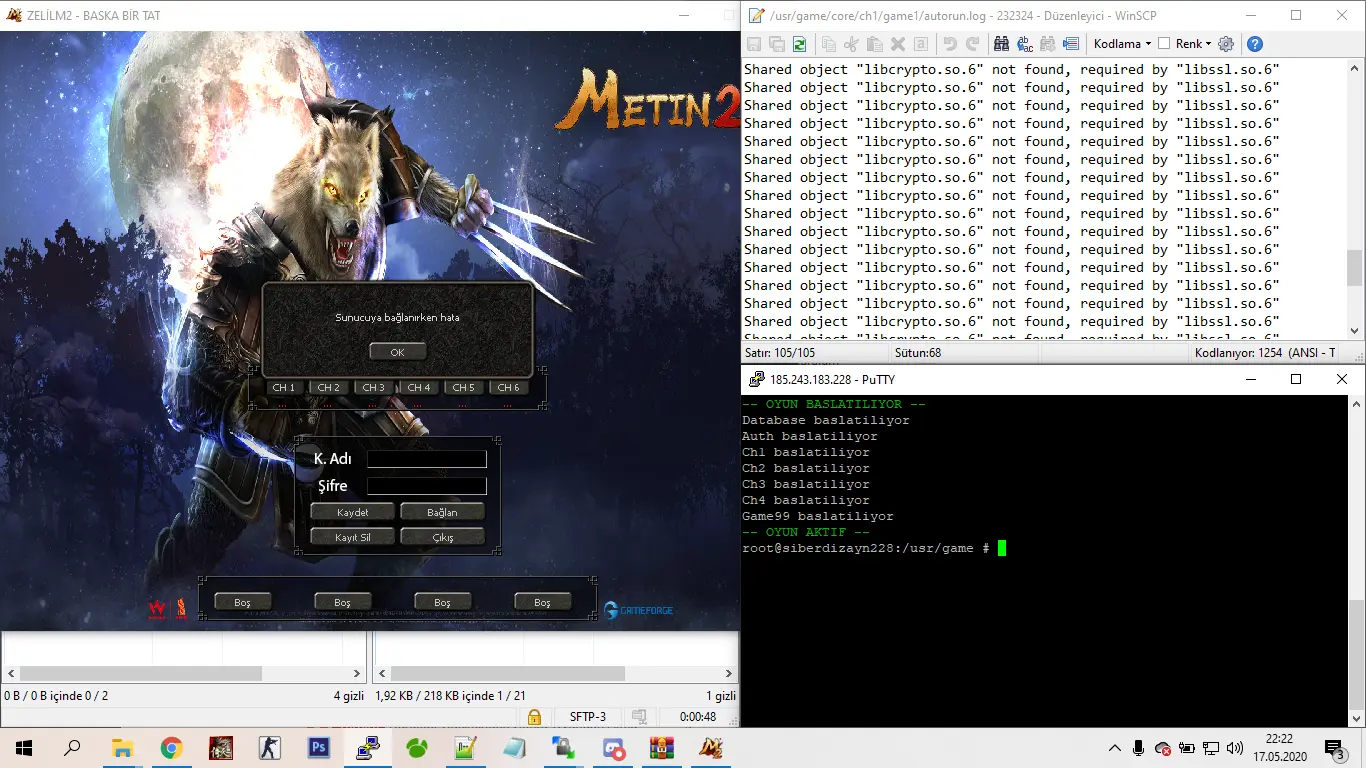Click the third Boş account slot
Screen dimensions: 1366x768
point(442,602)
